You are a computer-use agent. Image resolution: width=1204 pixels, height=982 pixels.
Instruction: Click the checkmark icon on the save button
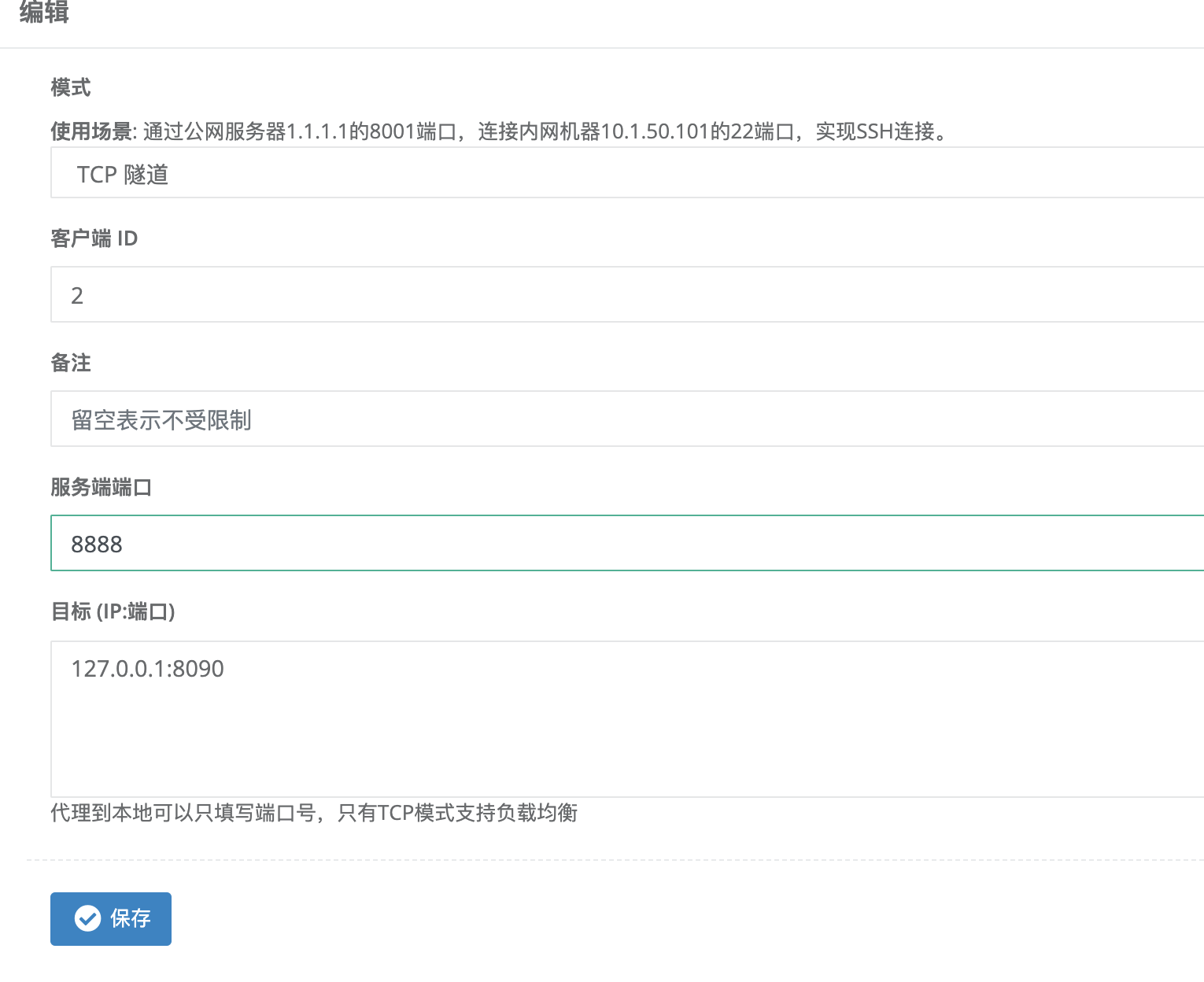pyautogui.click(x=88, y=918)
